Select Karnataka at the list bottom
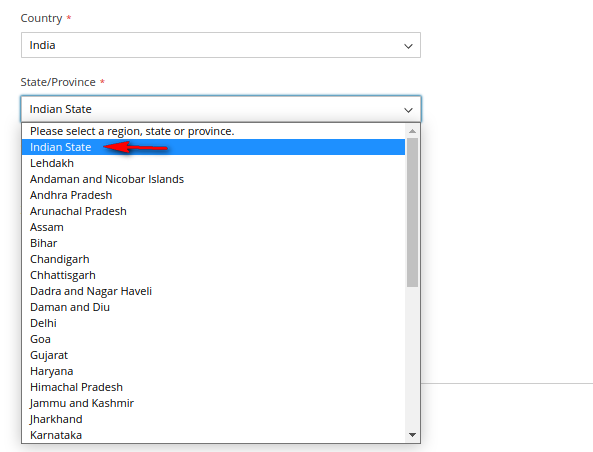593x452 pixels. click(213, 435)
